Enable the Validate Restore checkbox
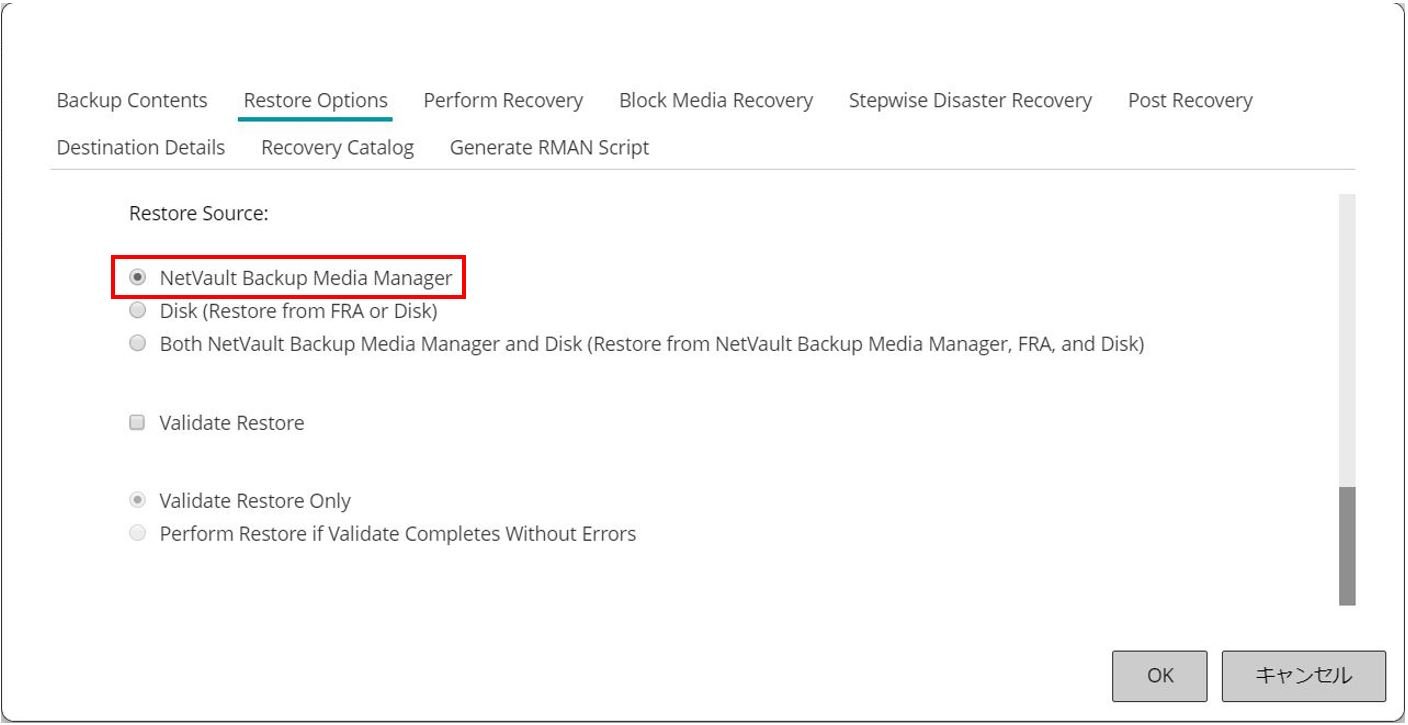The image size is (1408, 725). 138,423
